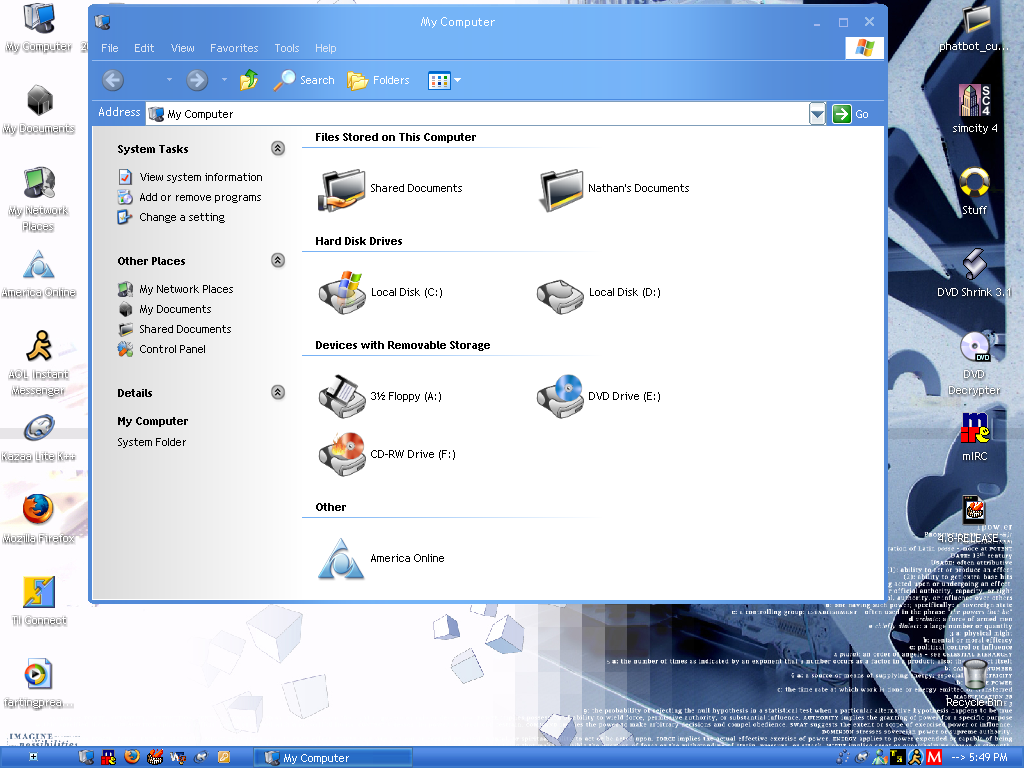Screen dimensions: 1024x768
Task: Click the View system information link
Action: click(200, 177)
